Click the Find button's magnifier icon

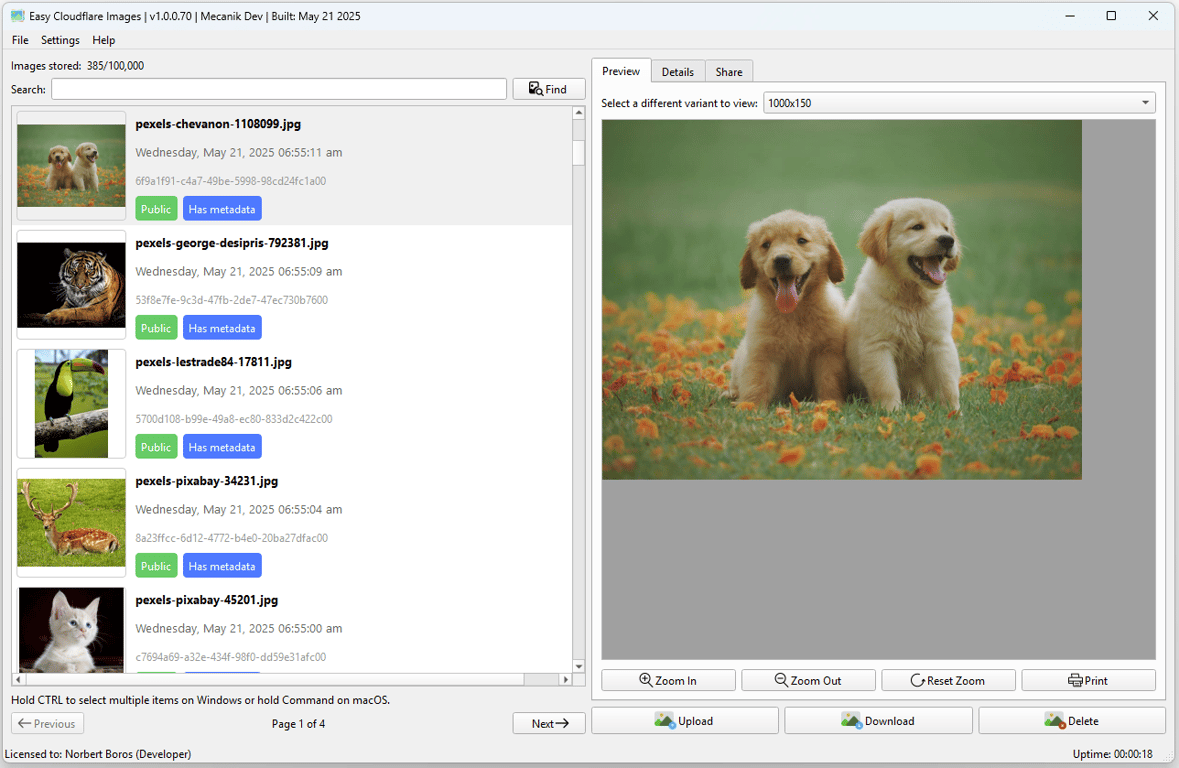click(x=535, y=89)
